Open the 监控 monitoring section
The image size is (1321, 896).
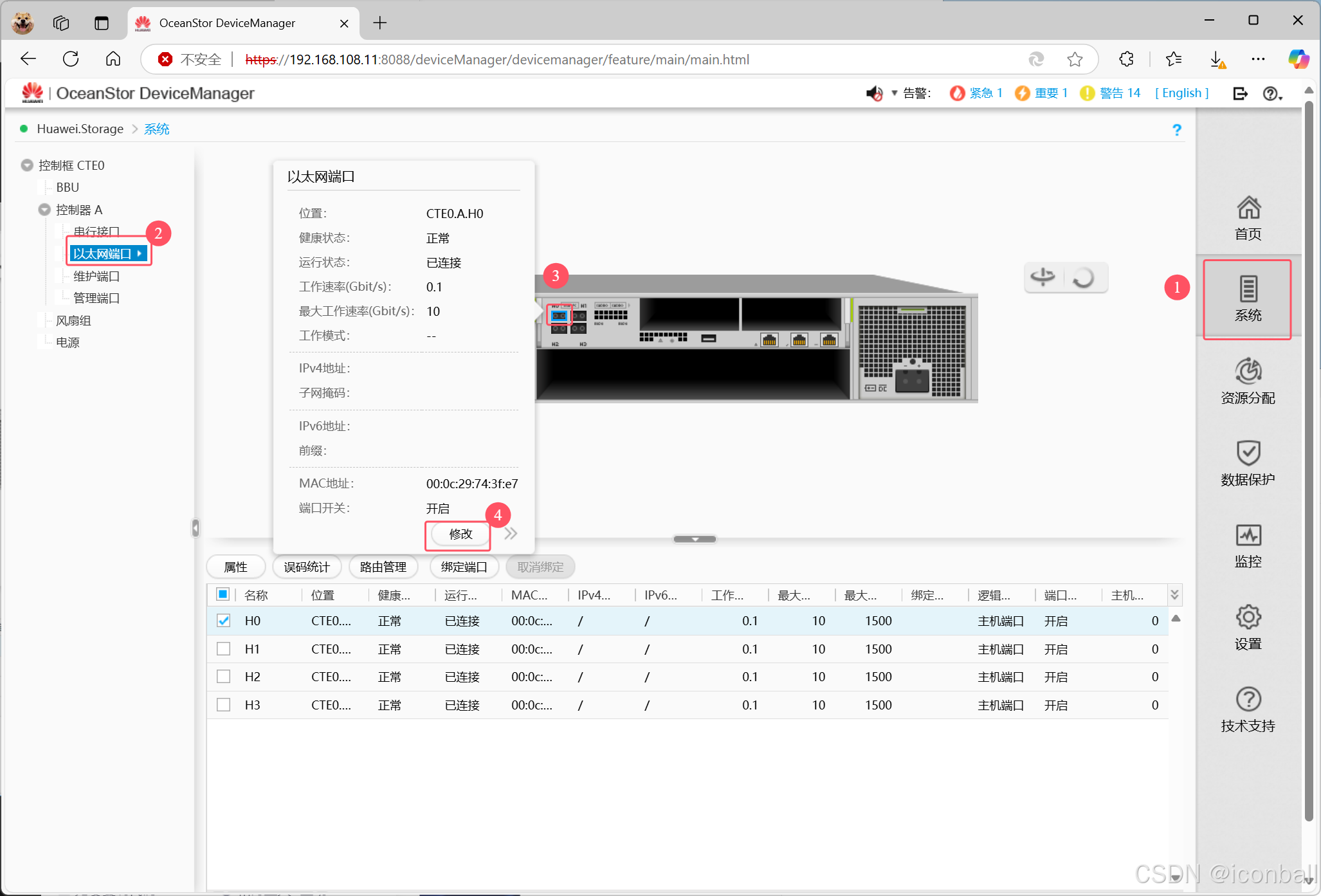(1248, 545)
